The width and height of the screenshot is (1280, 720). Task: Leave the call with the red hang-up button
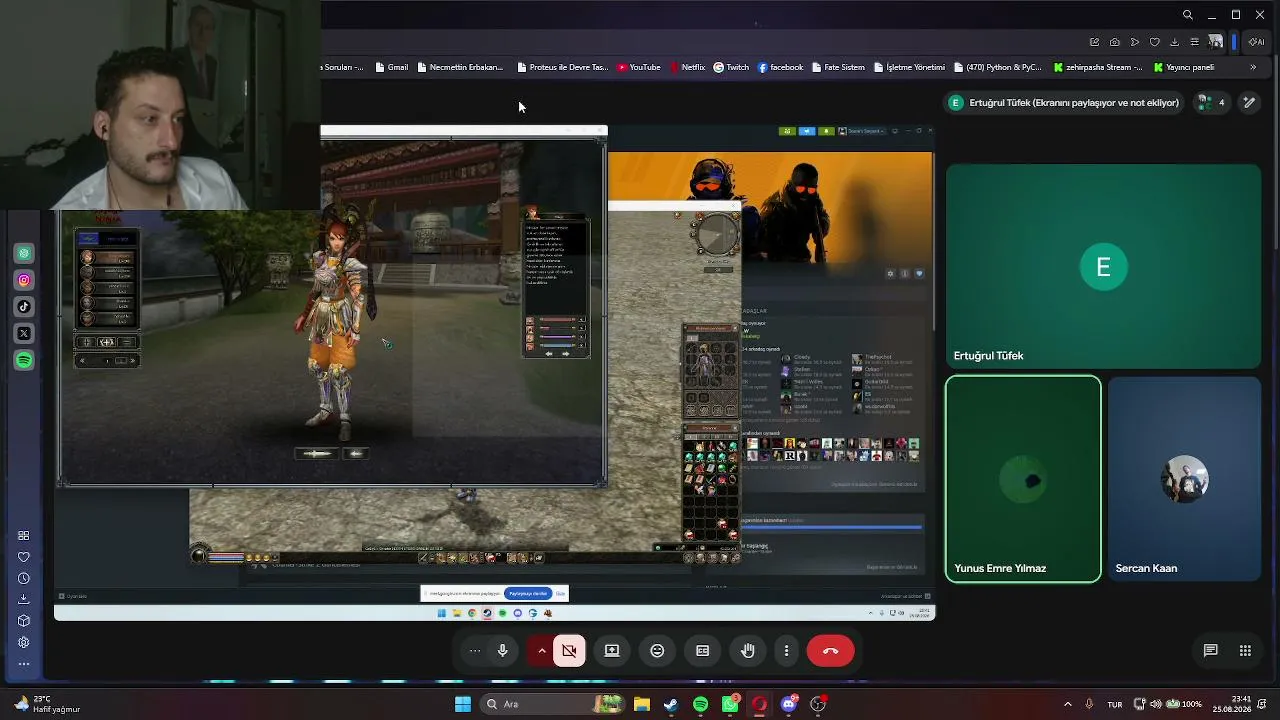tap(830, 651)
